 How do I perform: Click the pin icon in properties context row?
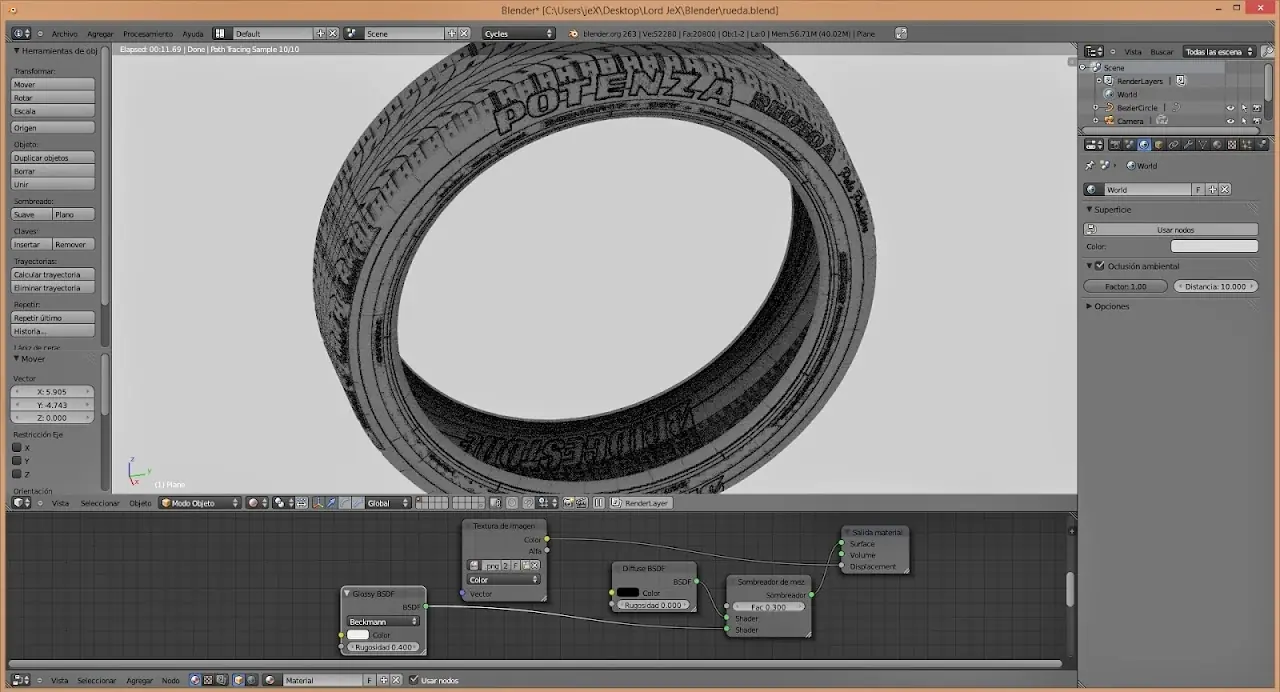[x=1090, y=166]
